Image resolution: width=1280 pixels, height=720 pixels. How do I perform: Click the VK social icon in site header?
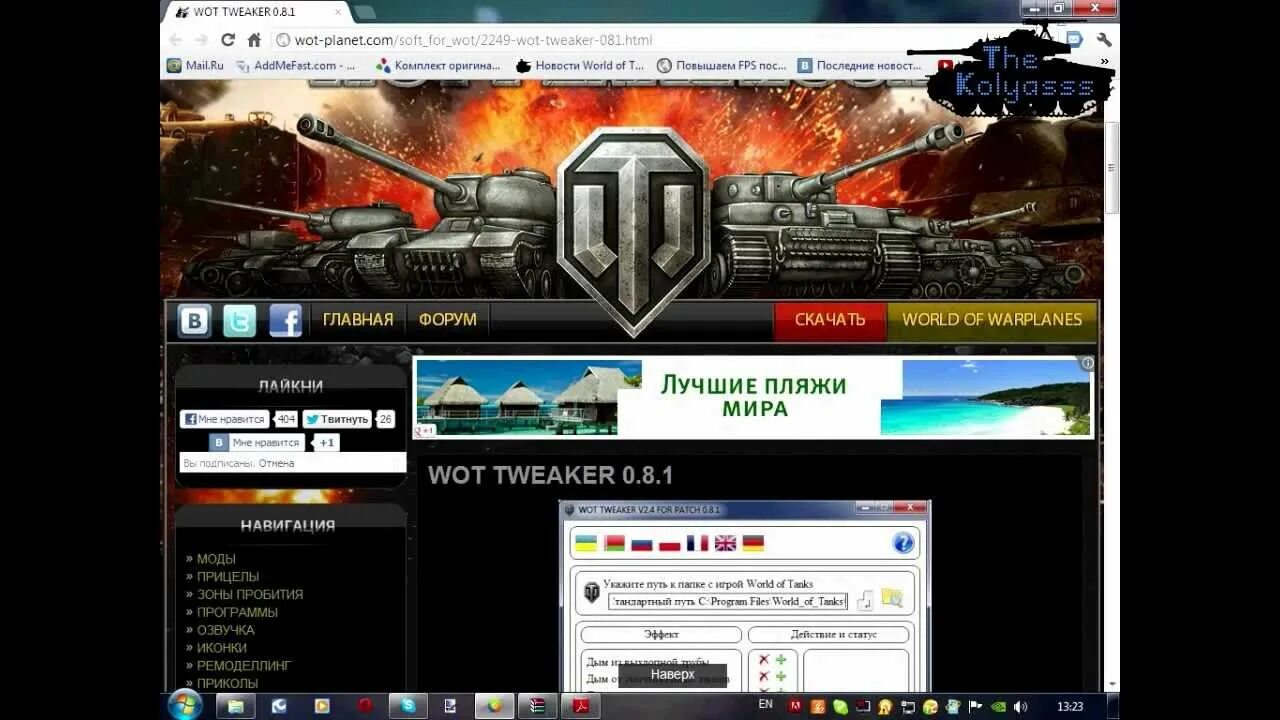pos(194,321)
